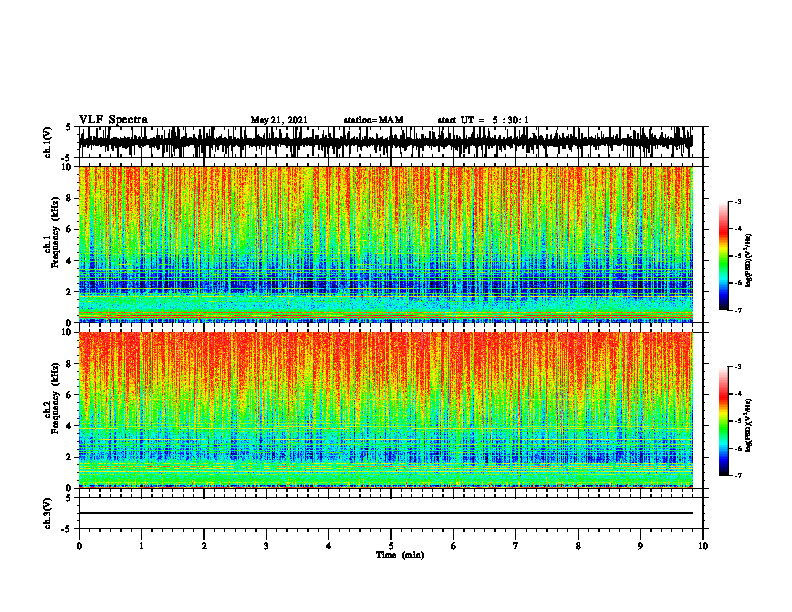The image size is (792, 612).
Task: Click the ch.1 frequency axis 8 kHz tick
Action: click(69, 198)
